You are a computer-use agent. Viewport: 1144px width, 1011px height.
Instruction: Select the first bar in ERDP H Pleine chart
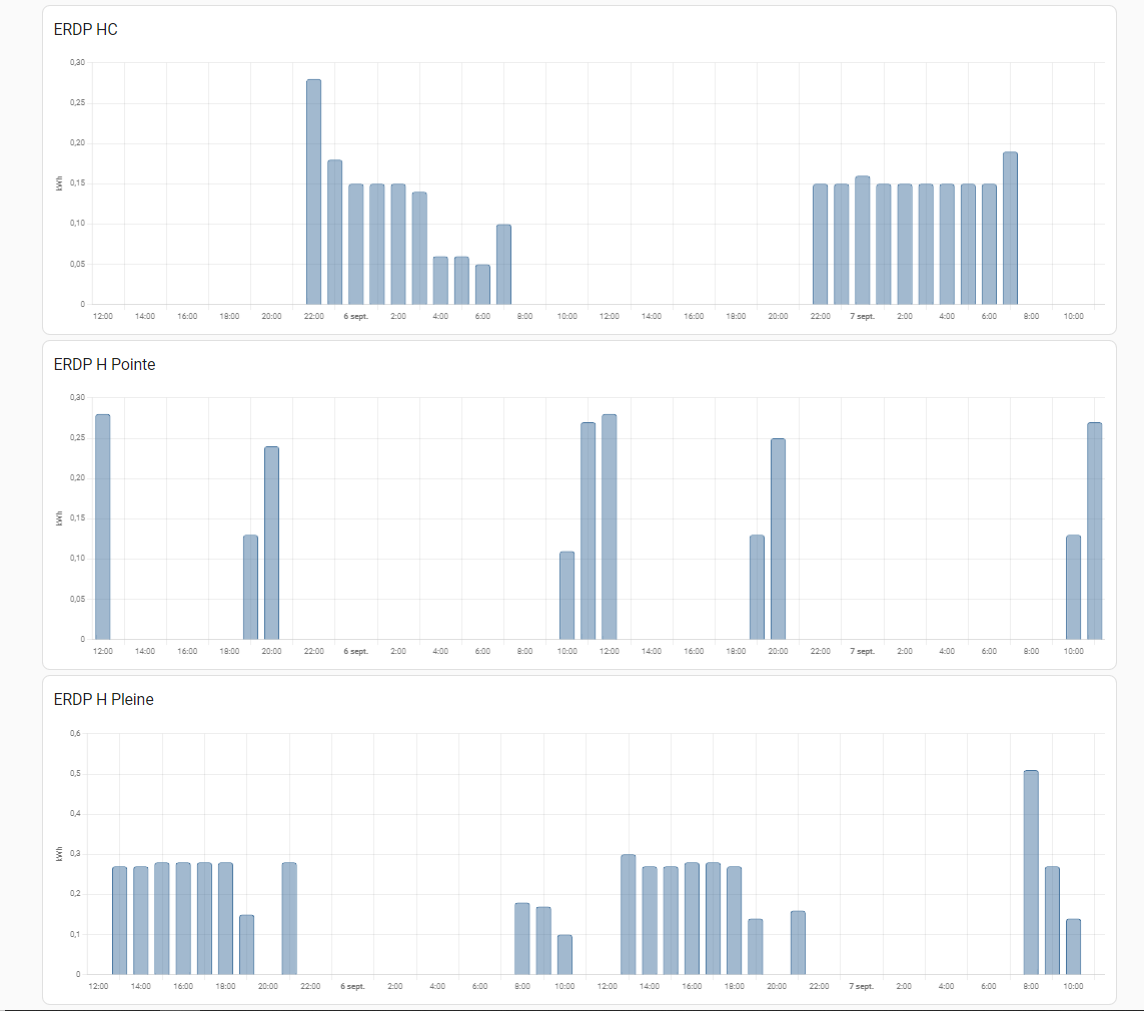pos(119,920)
